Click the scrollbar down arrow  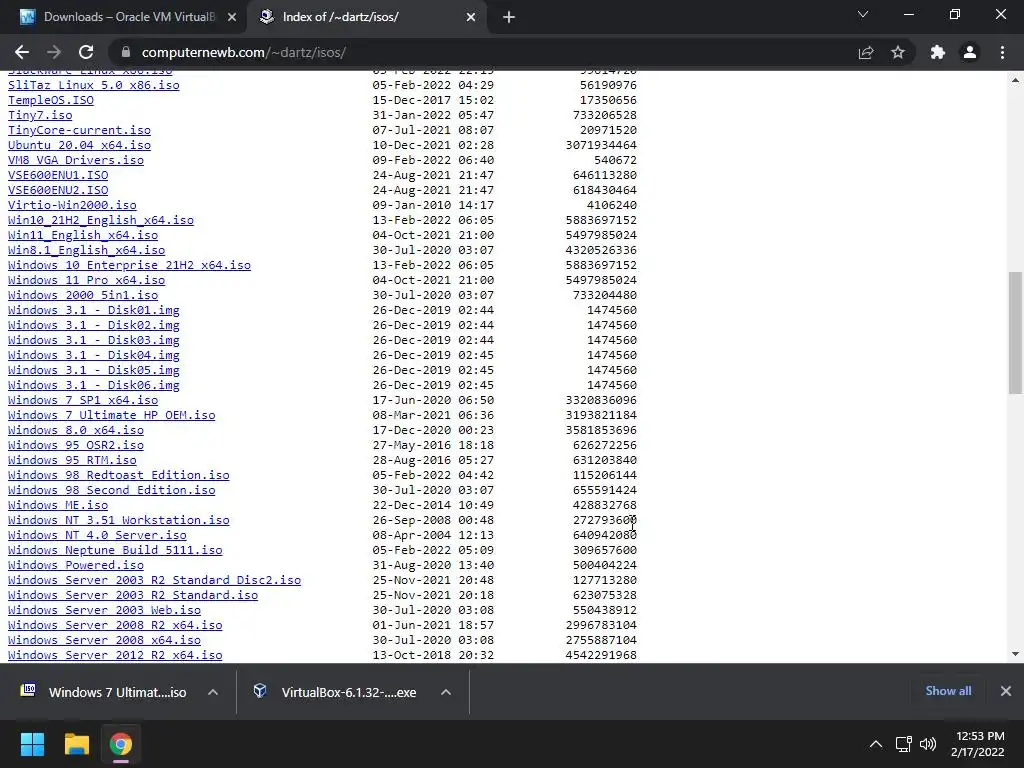pos(1016,654)
